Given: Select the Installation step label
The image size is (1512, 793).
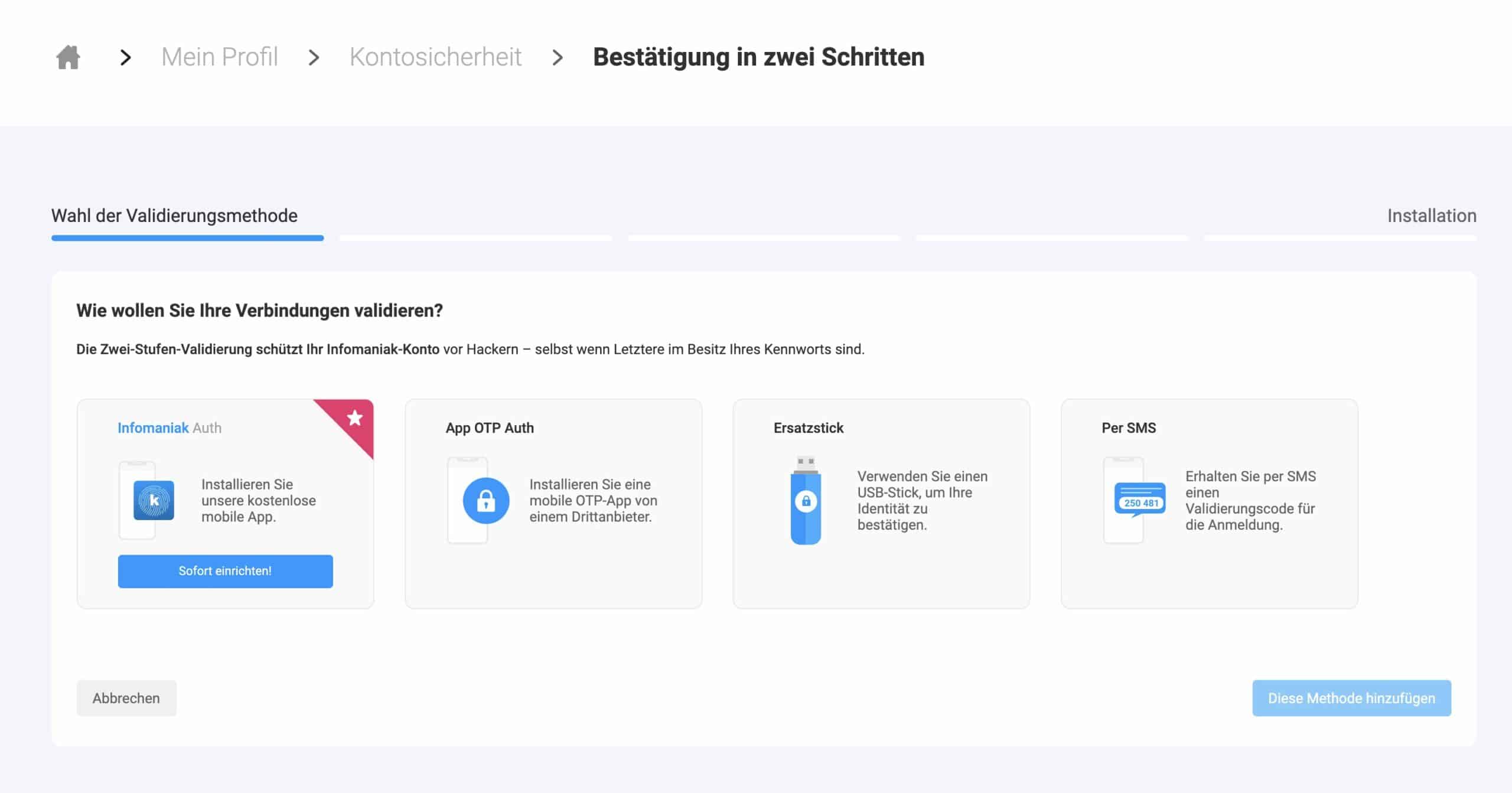Looking at the screenshot, I should [x=1432, y=216].
